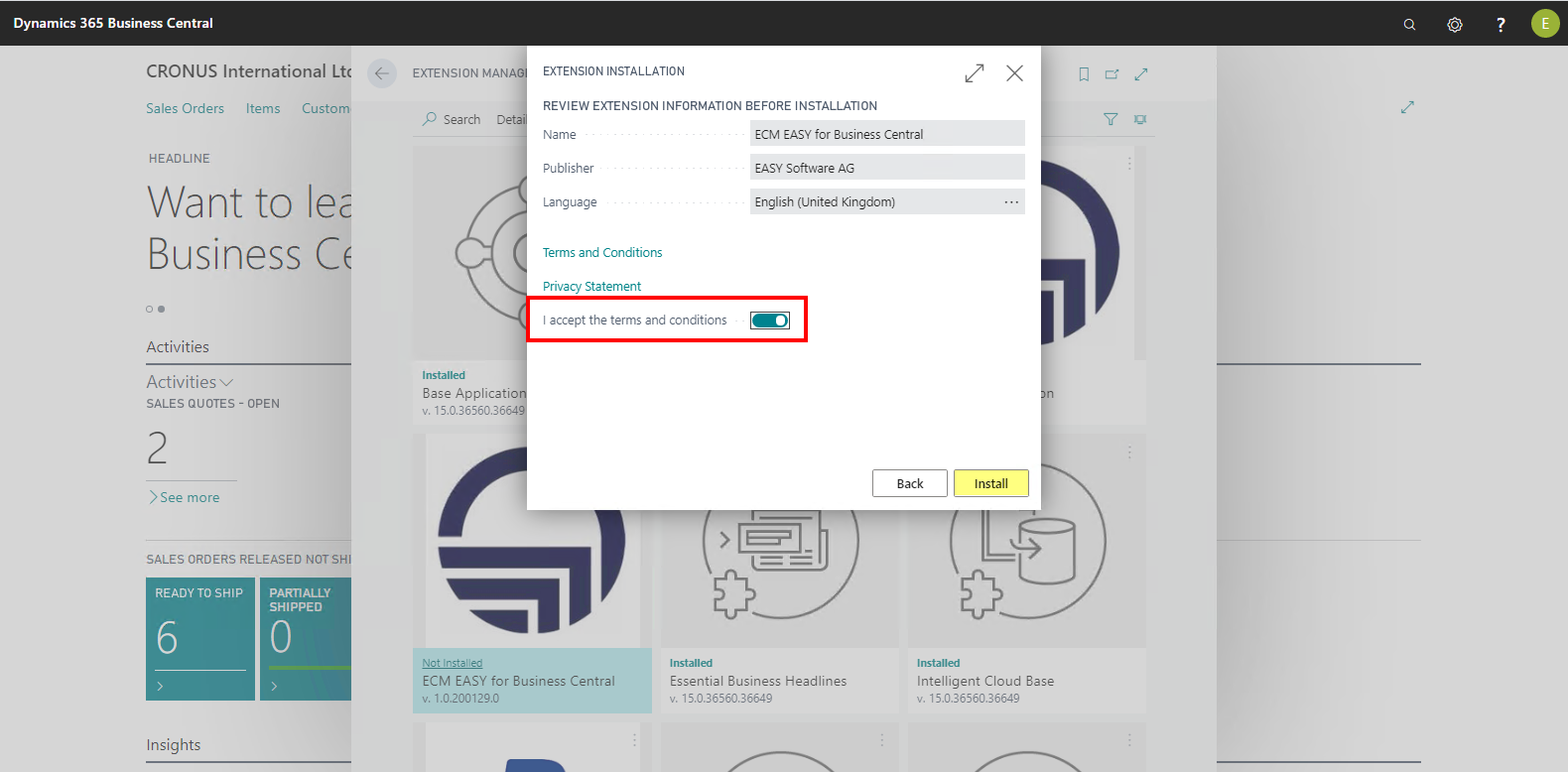Screen dimensions: 1568x772
Task: Open settings gear in the top bar
Action: pyautogui.click(x=1455, y=24)
